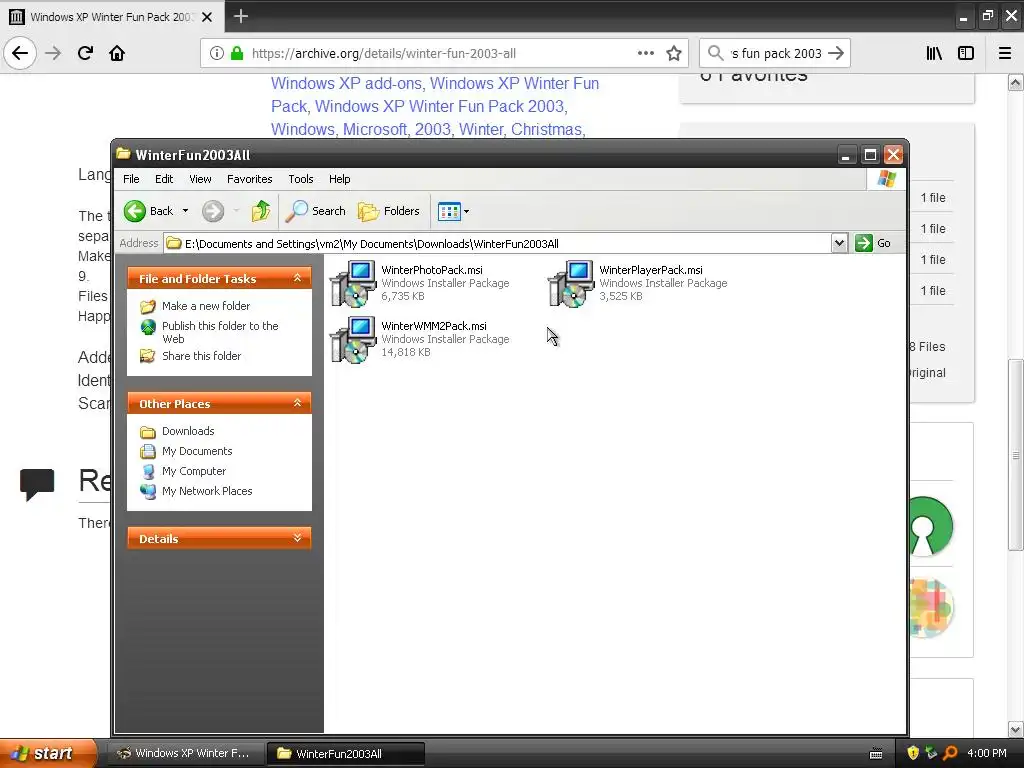Screen dimensions: 1024x768
Task: Click the Go button beside address
Action: pyautogui.click(x=874, y=243)
